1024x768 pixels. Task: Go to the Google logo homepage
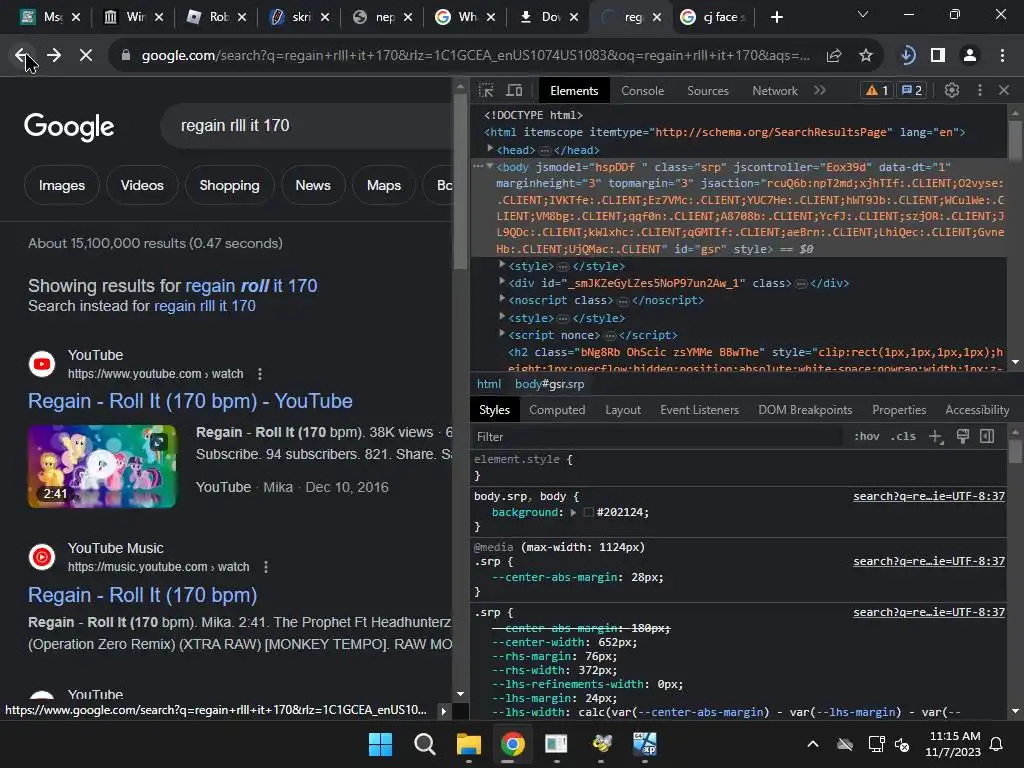tap(69, 126)
